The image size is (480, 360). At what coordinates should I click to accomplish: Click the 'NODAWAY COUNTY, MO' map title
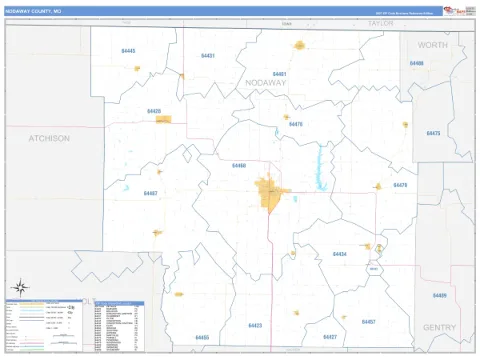coord(33,11)
